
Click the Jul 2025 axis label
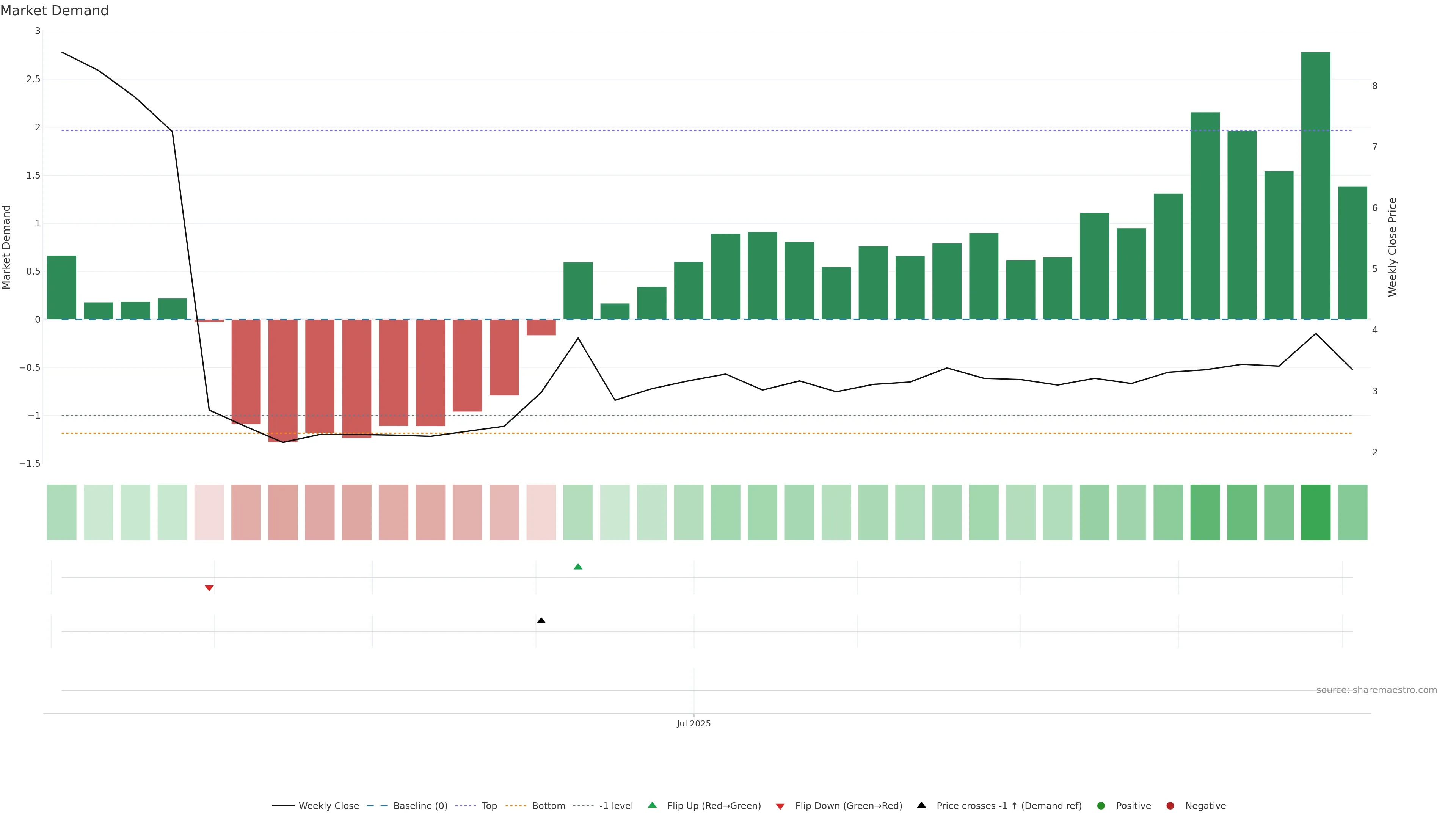click(x=693, y=723)
